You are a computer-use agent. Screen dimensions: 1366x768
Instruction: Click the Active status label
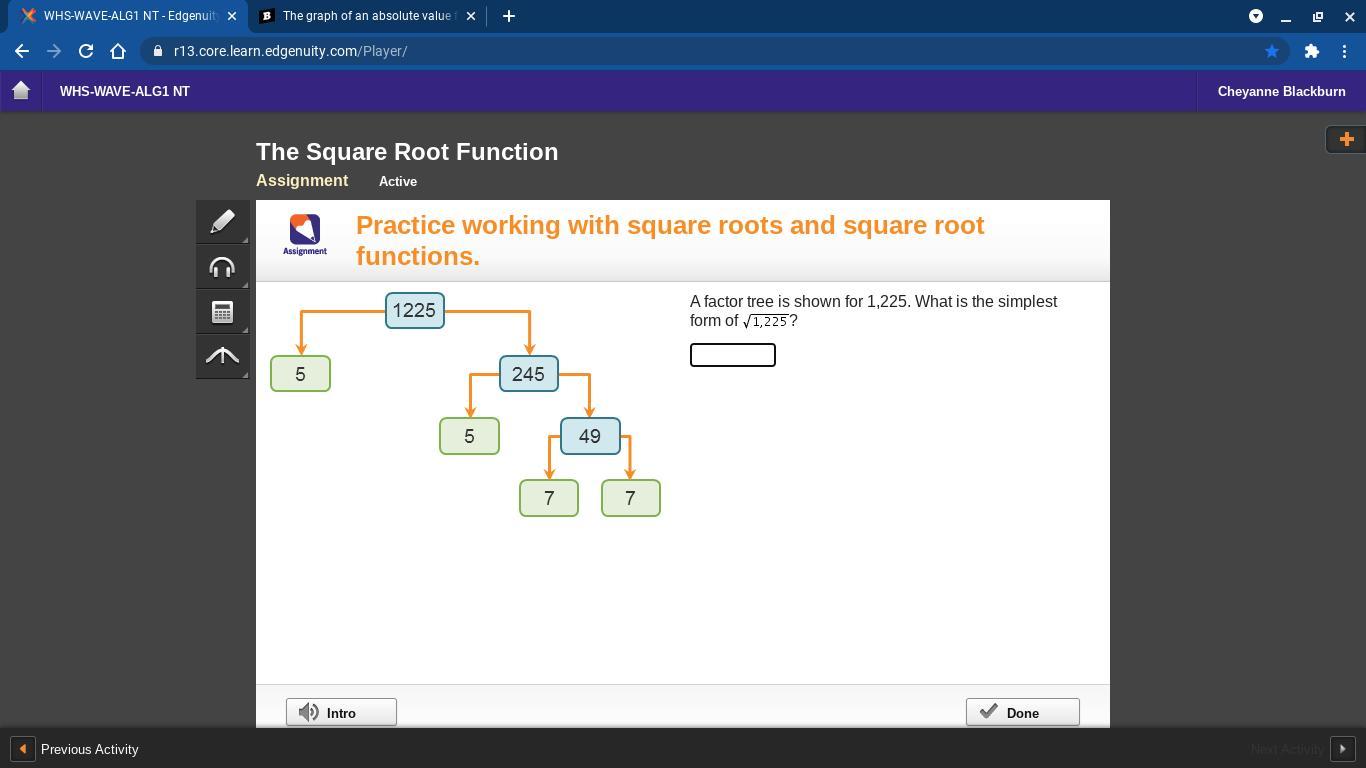[398, 181]
